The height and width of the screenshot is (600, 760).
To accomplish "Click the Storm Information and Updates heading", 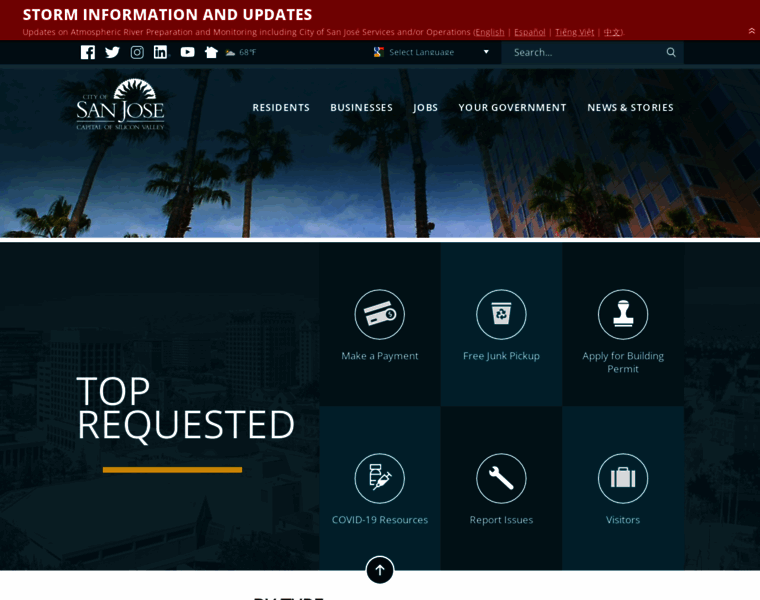I will point(167,15).
